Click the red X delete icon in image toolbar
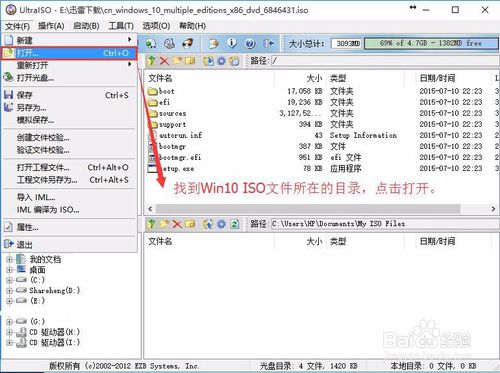Screen dimensions: 500x373 [164, 61]
